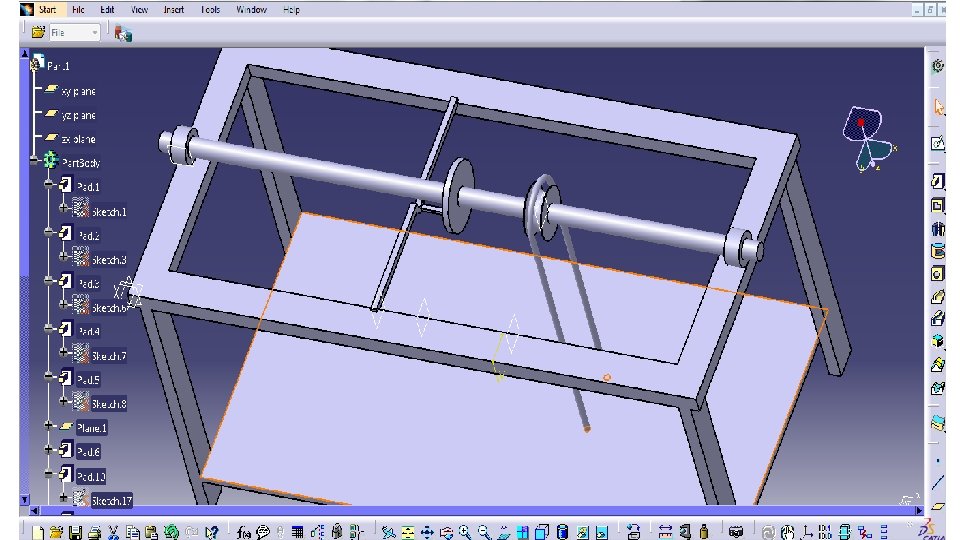Select the Sketcher icon in right toolbar

click(x=937, y=143)
